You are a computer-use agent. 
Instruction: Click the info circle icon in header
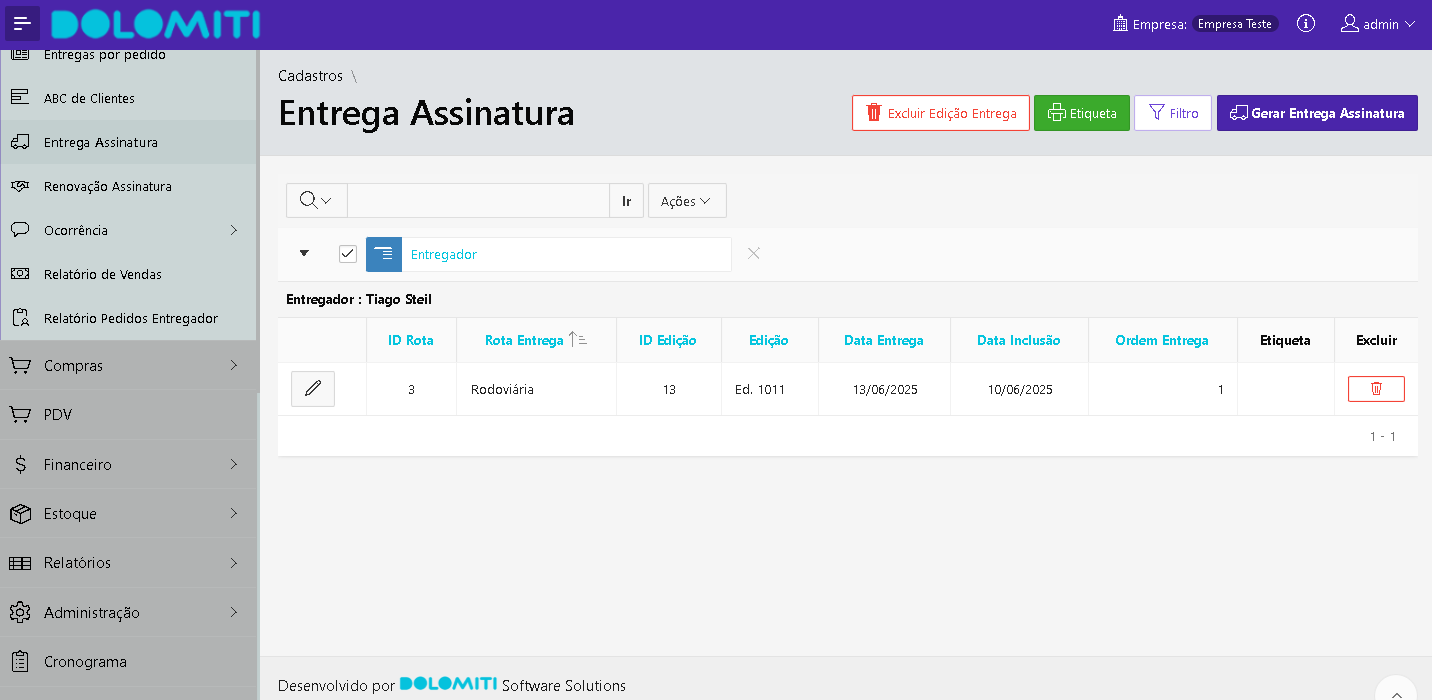pos(1305,24)
